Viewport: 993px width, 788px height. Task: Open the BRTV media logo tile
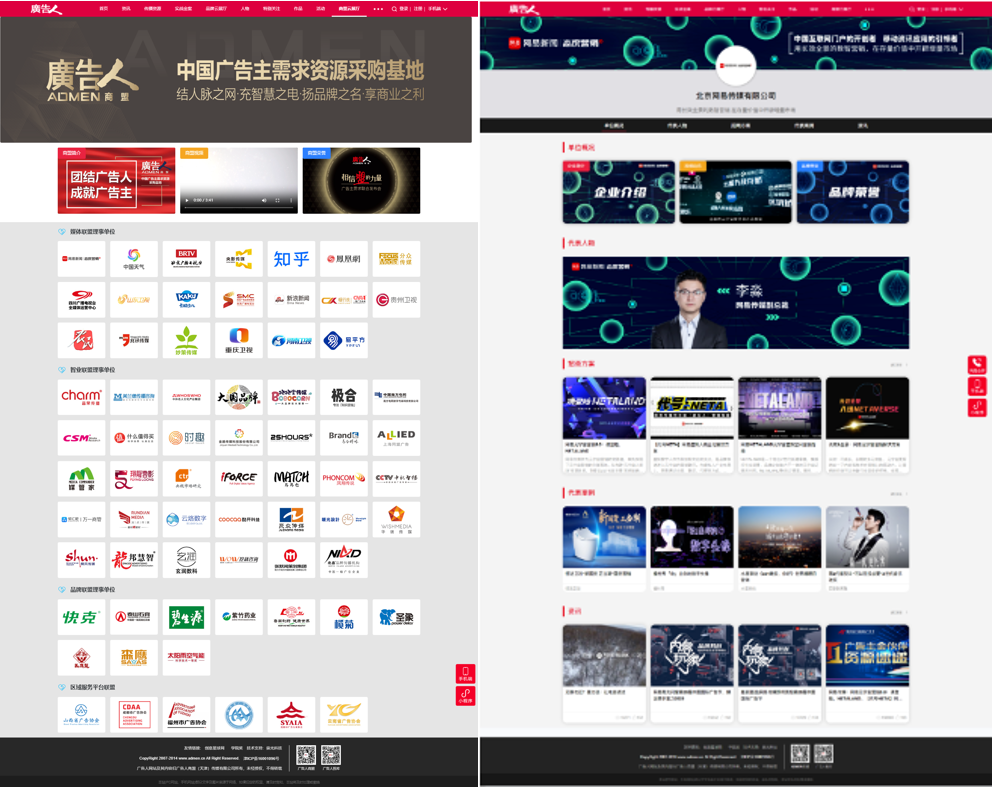(x=186, y=259)
